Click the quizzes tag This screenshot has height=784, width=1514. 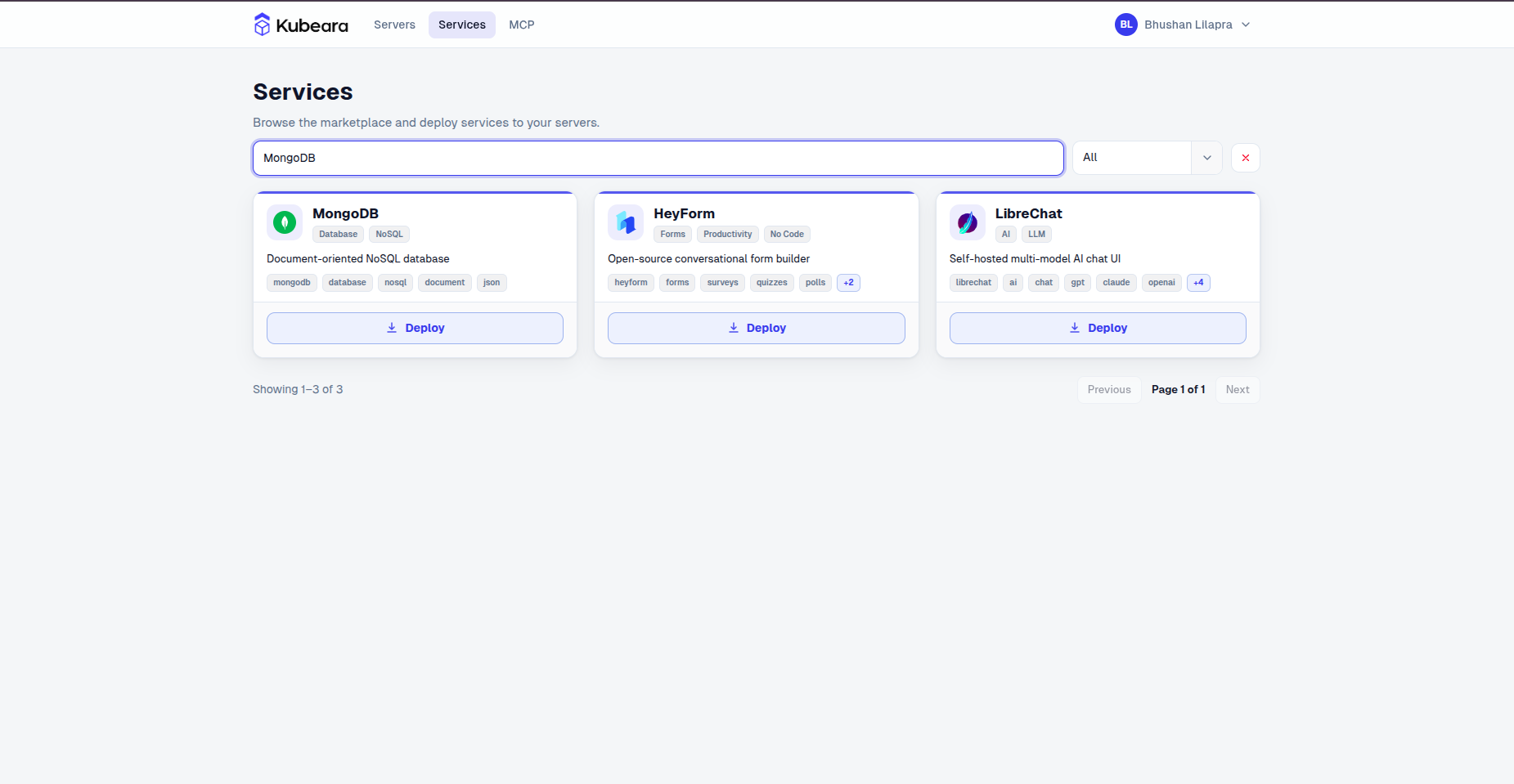(x=772, y=283)
